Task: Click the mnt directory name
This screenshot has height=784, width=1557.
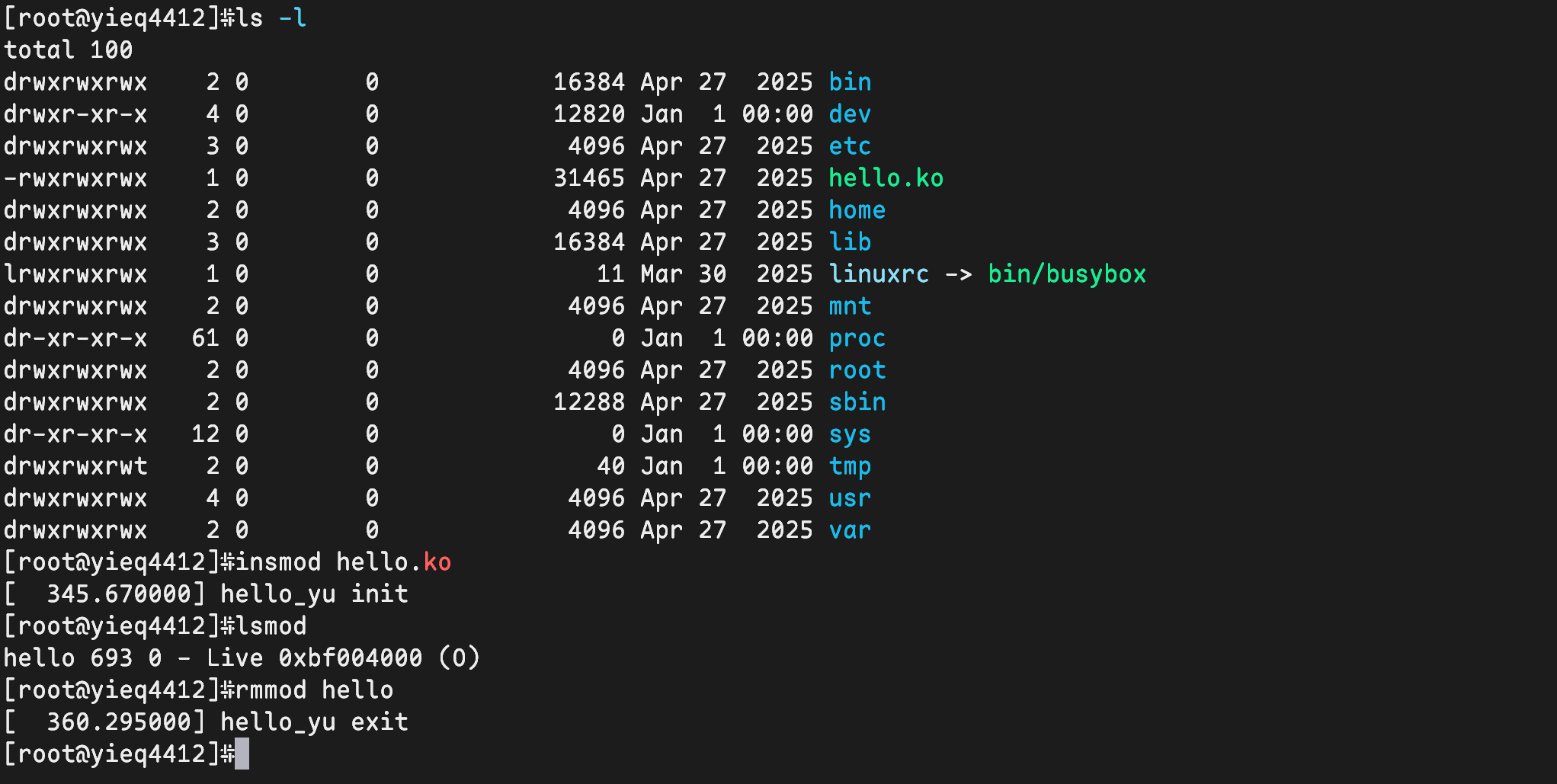Action: (x=850, y=306)
